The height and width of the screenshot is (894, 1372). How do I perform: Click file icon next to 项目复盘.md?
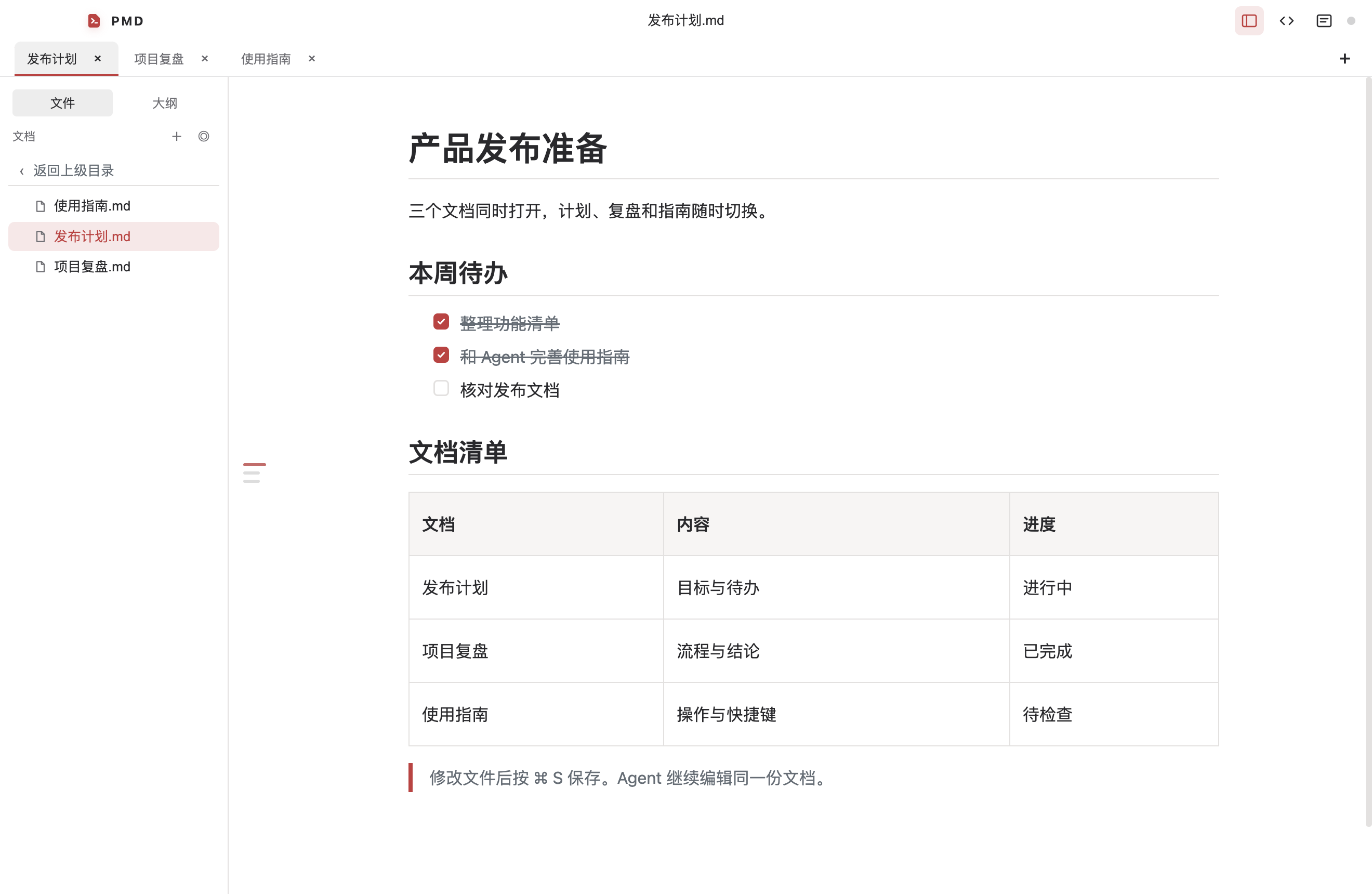(x=41, y=266)
